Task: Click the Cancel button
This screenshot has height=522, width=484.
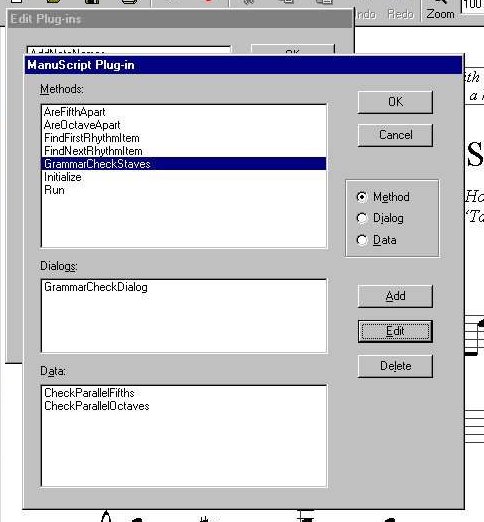Action: click(x=395, y=135)
